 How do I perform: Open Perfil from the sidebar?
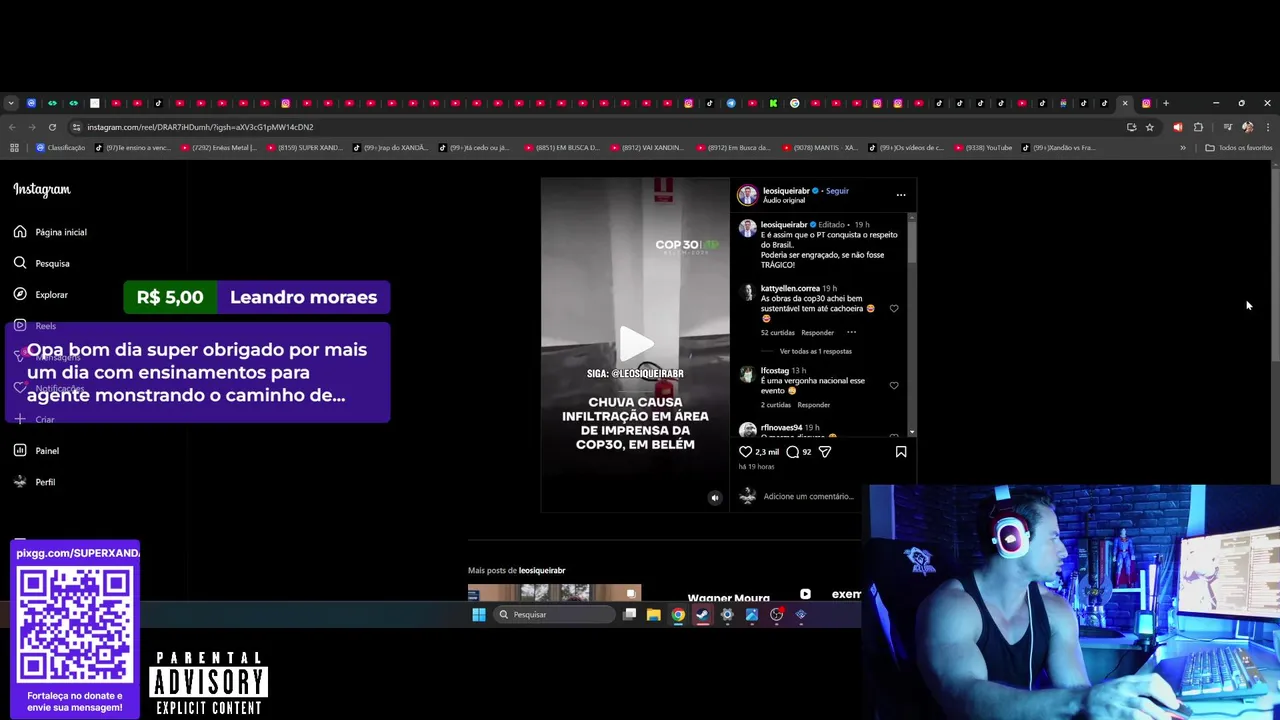(35, 482)
